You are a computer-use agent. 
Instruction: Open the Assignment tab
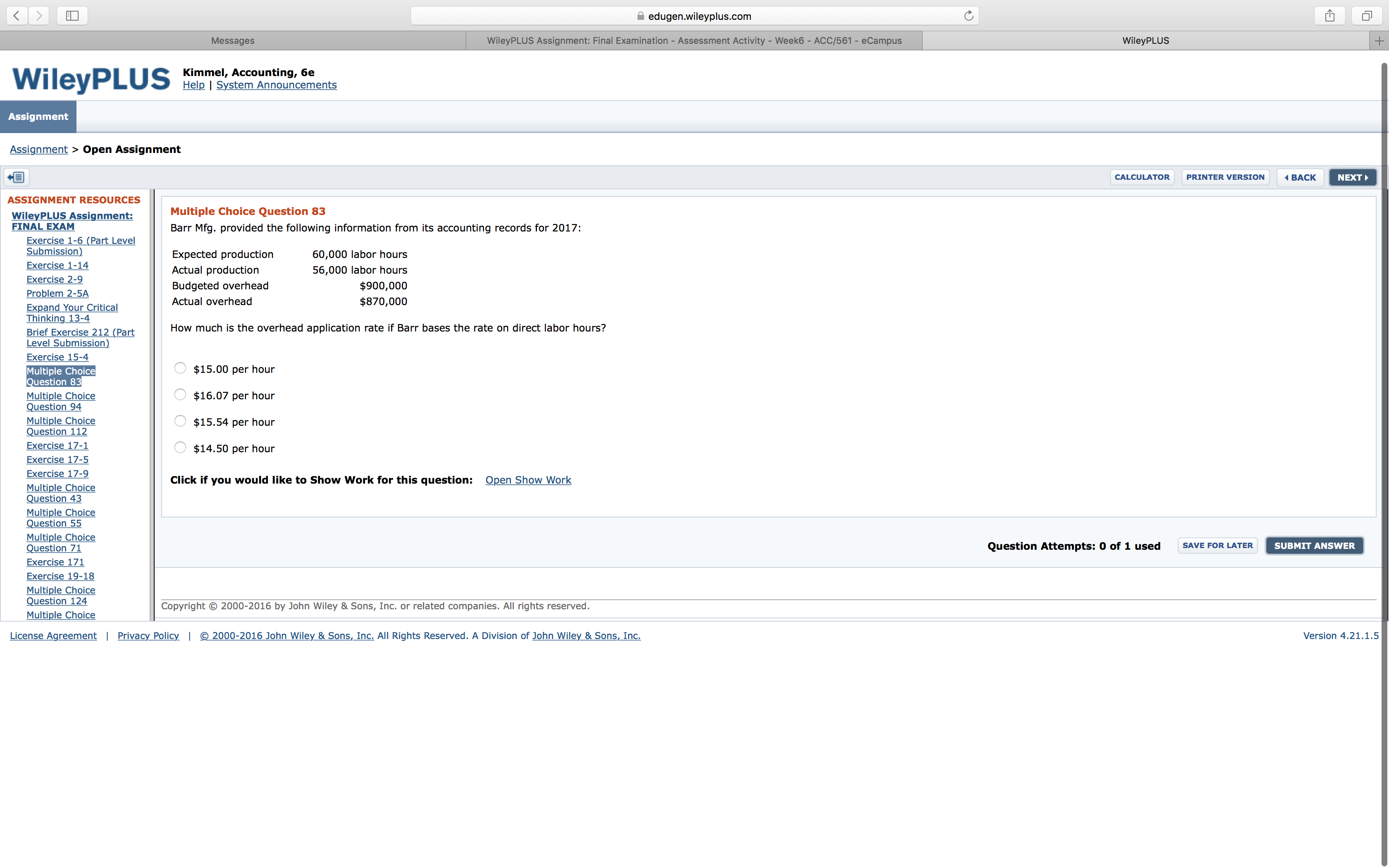coord(38,117)
